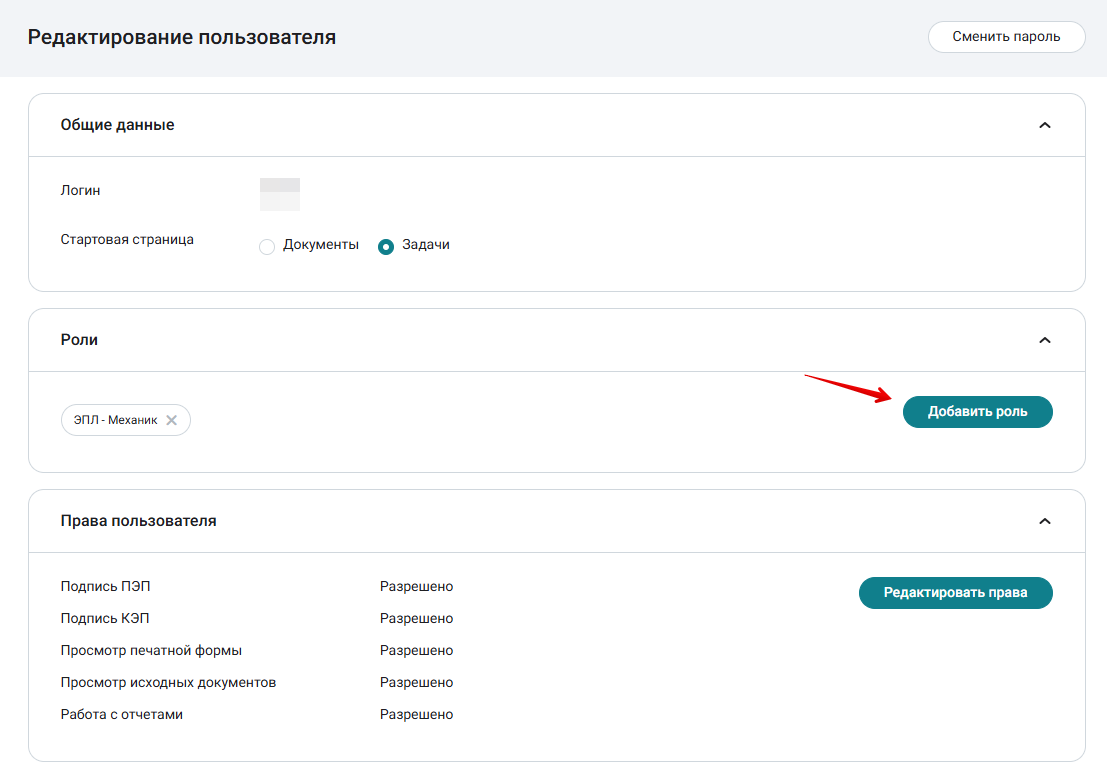The height and width of the screenshot is (772, 1107).
Task: Click Редактировать права button
Action: pos(955,593)
